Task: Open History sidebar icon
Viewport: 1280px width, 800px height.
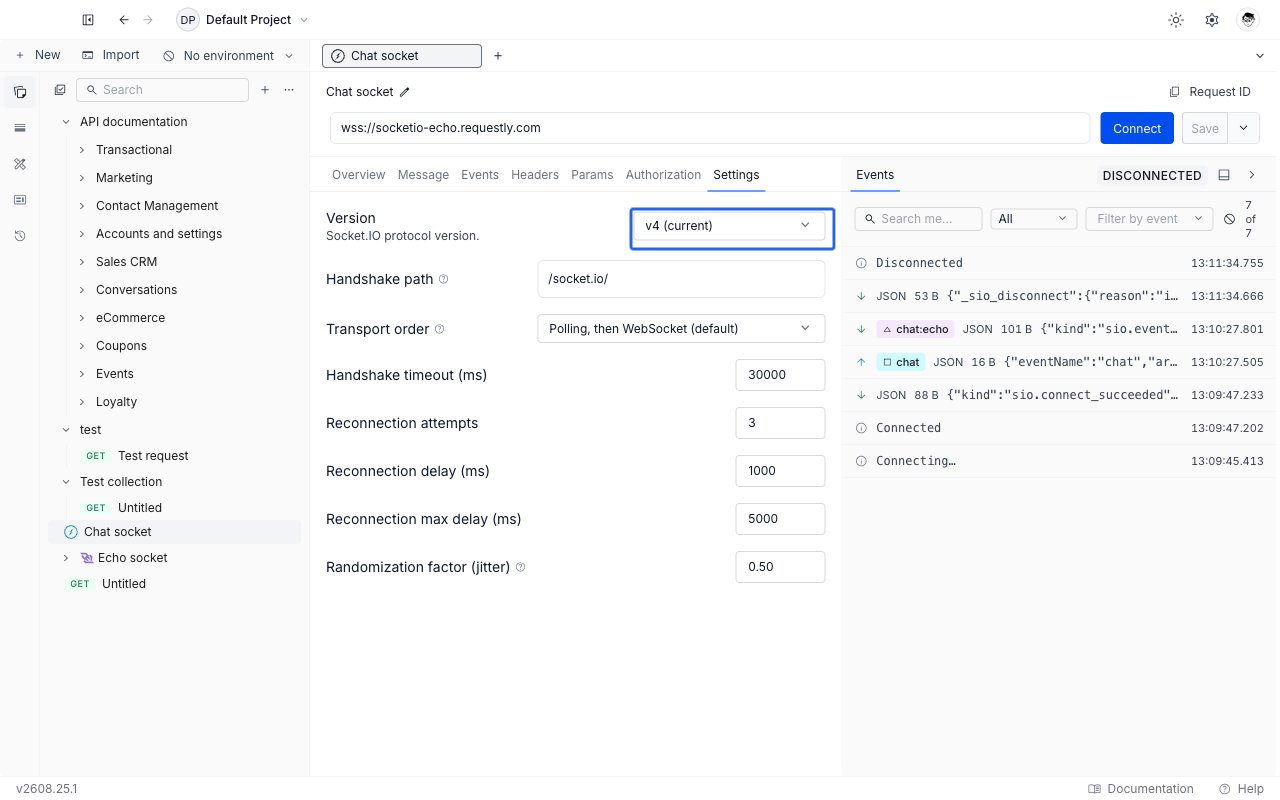Action: click(x=20, y=236)
